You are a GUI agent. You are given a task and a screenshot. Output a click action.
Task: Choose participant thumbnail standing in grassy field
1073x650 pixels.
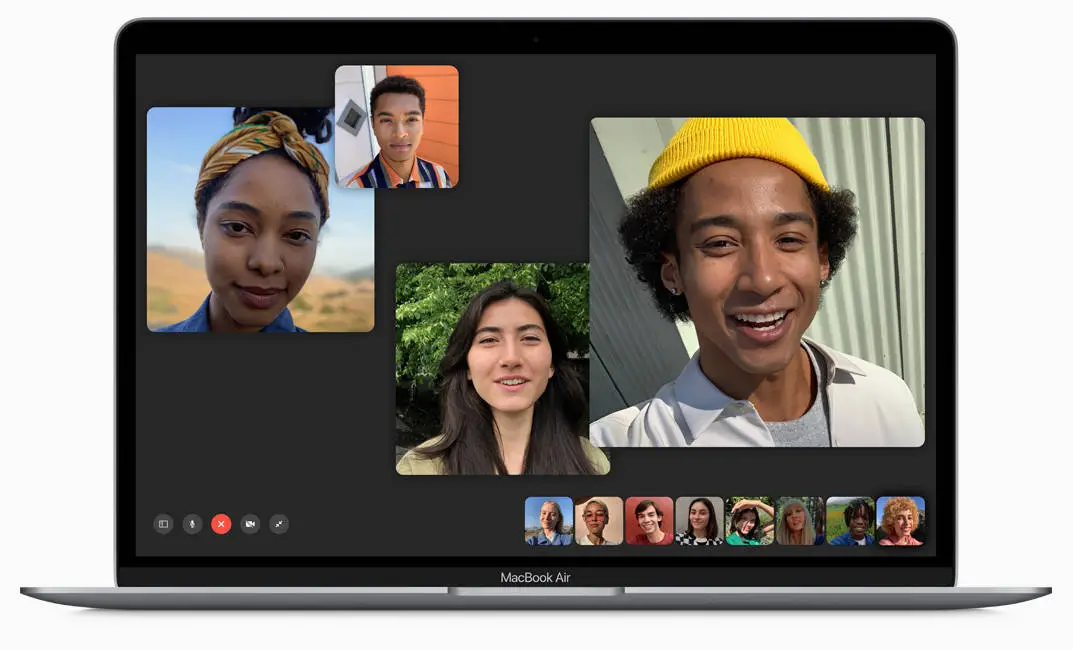click(x=851, y=521)
